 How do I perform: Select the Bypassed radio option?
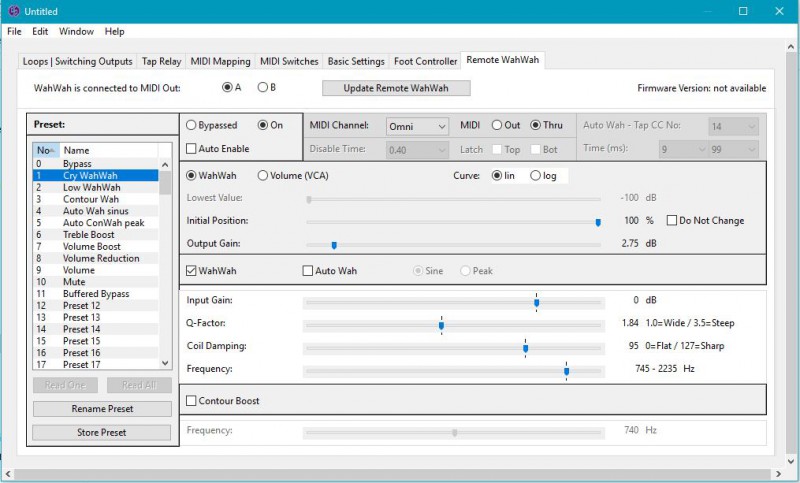pos(192,125)
